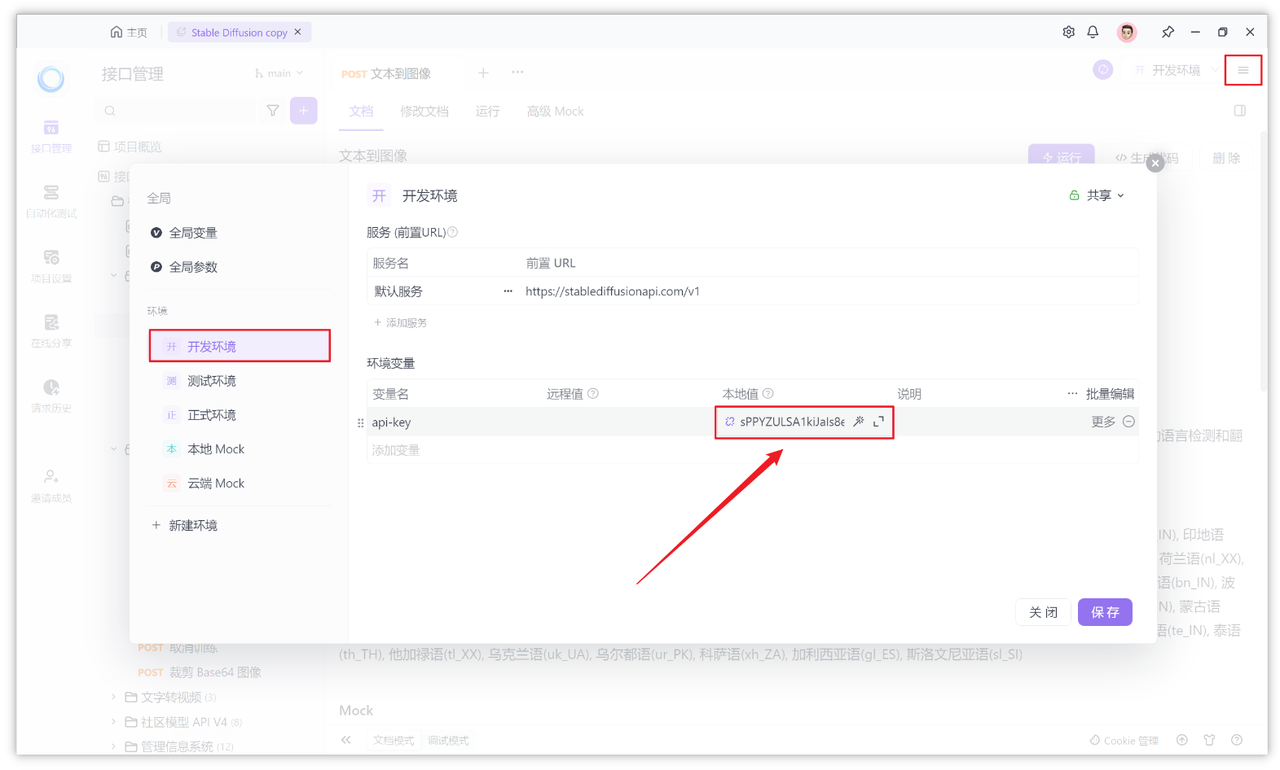1280x770 pixels.
Task: Click 添加变量 to add a variable
Action: (x=396, y=450)
